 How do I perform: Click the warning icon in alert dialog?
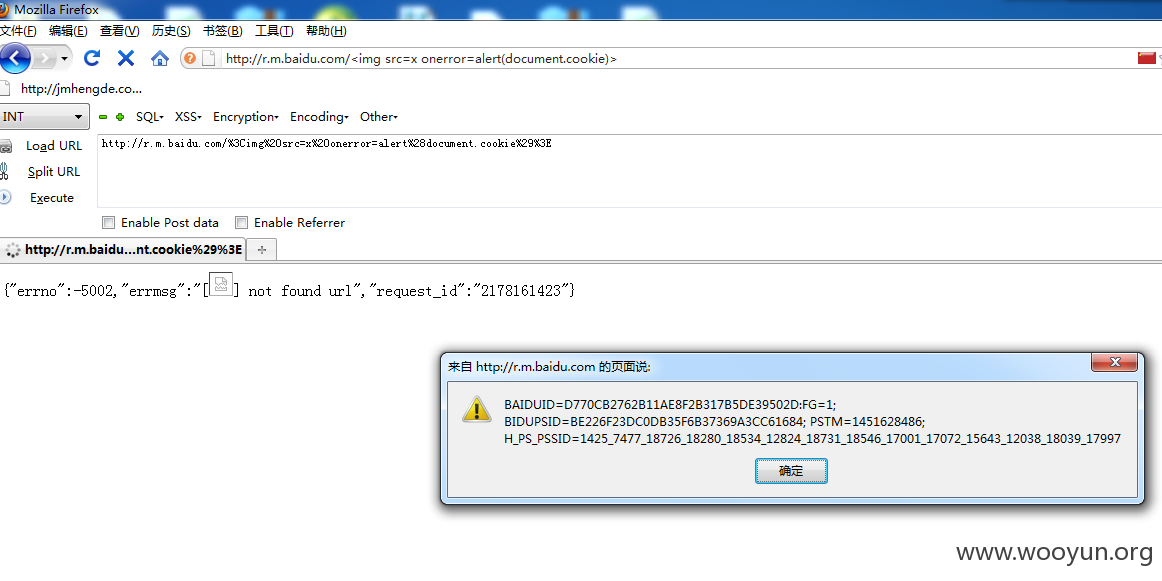[x=477, y=409]
